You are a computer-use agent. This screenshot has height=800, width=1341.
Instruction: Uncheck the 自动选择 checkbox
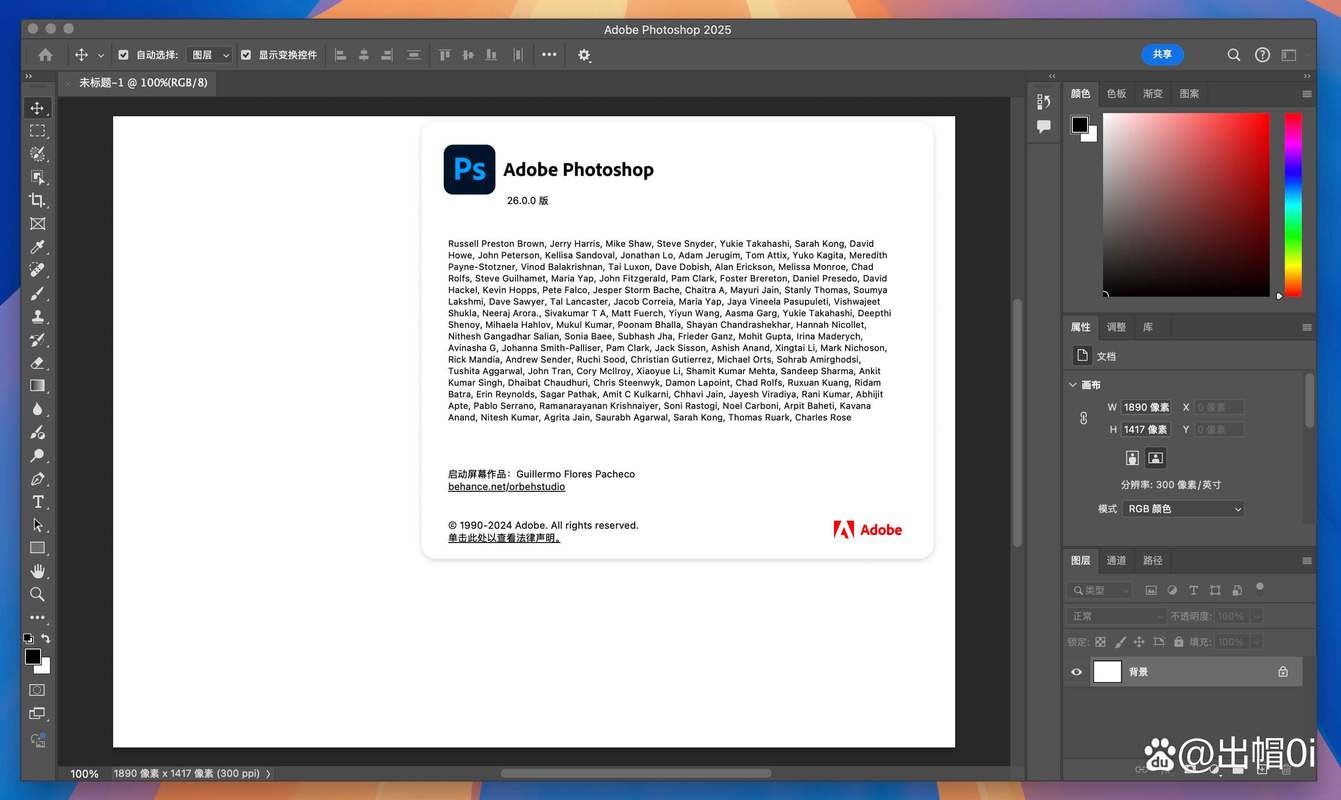tap(123, 55)
